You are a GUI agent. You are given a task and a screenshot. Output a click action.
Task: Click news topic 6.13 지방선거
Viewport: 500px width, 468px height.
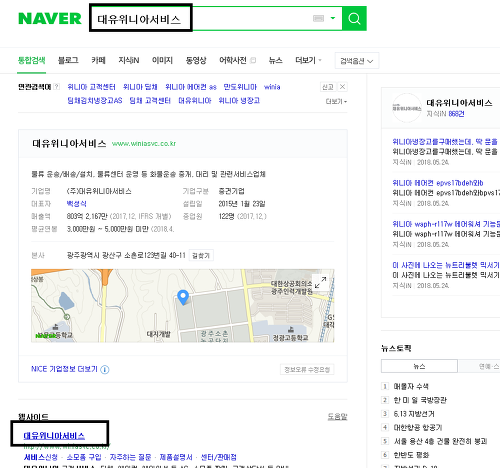tap(414, 414)
